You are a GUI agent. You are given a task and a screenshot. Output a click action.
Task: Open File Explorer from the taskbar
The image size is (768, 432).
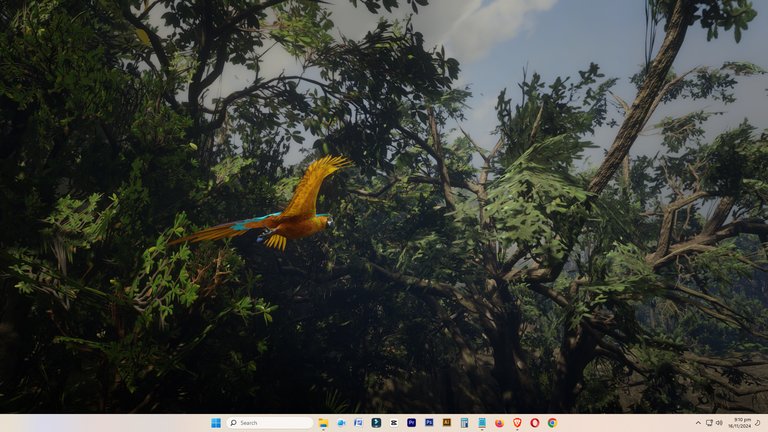(323, 423)
